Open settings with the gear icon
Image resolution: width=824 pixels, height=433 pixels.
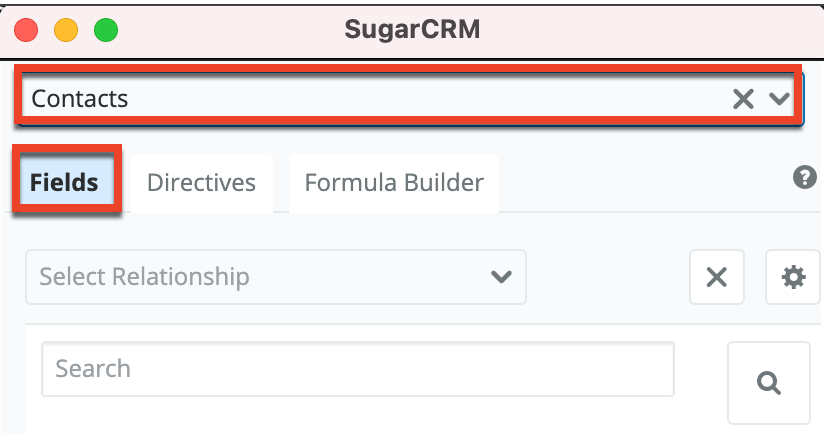click(794, 277)
